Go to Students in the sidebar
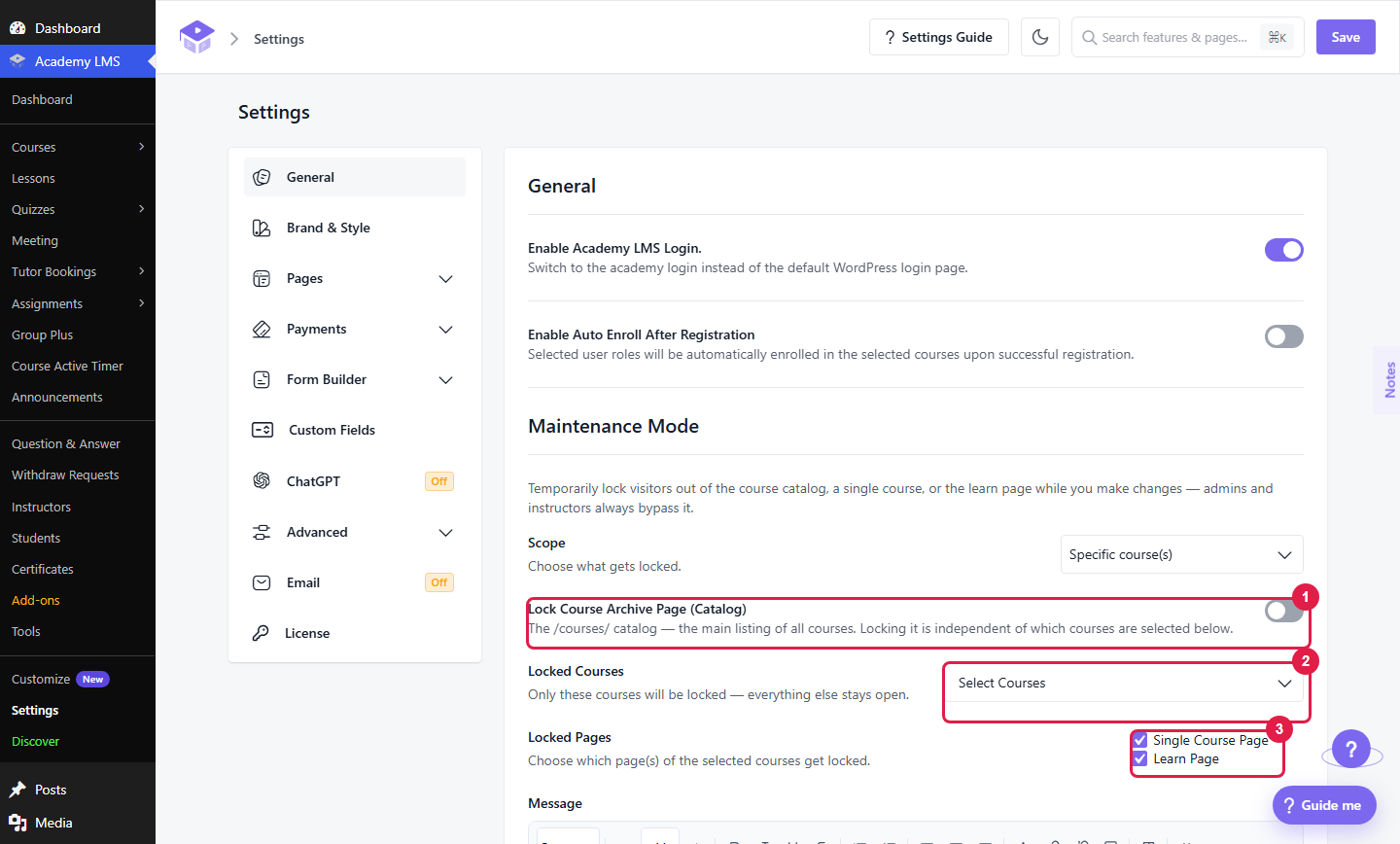This screenshot has width=1400, height=844. pyautogui.click(x=36, y=539)
